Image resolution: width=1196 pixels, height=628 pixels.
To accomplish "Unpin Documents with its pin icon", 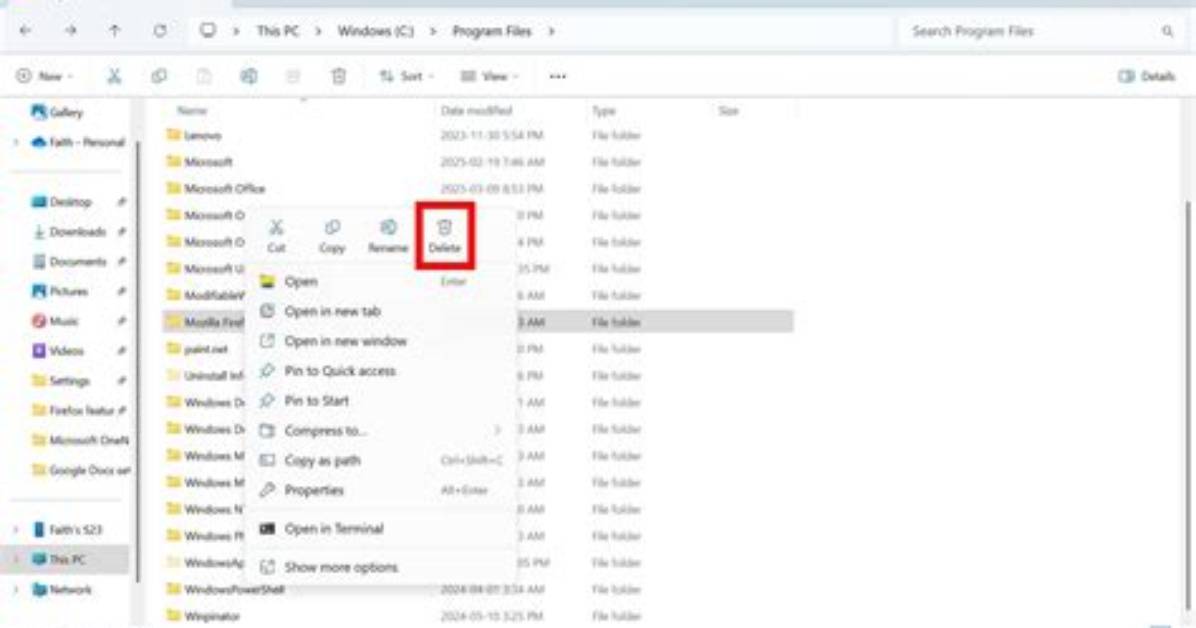I will point(121,261).
